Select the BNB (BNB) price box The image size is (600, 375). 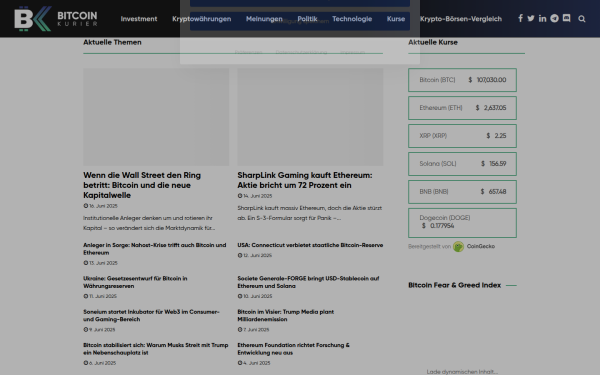pos(462,192)
